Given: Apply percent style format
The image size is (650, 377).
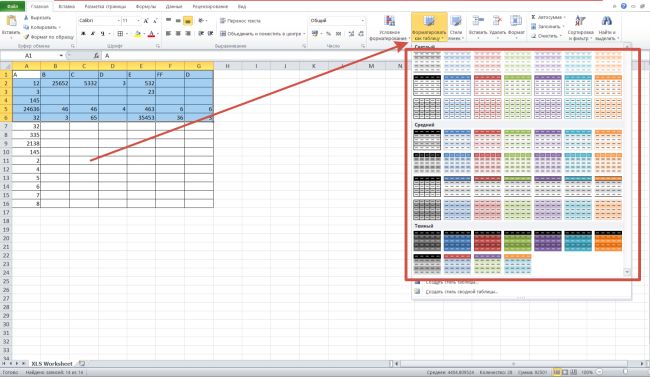Looking at the screenshot, I should pos(328,34).
